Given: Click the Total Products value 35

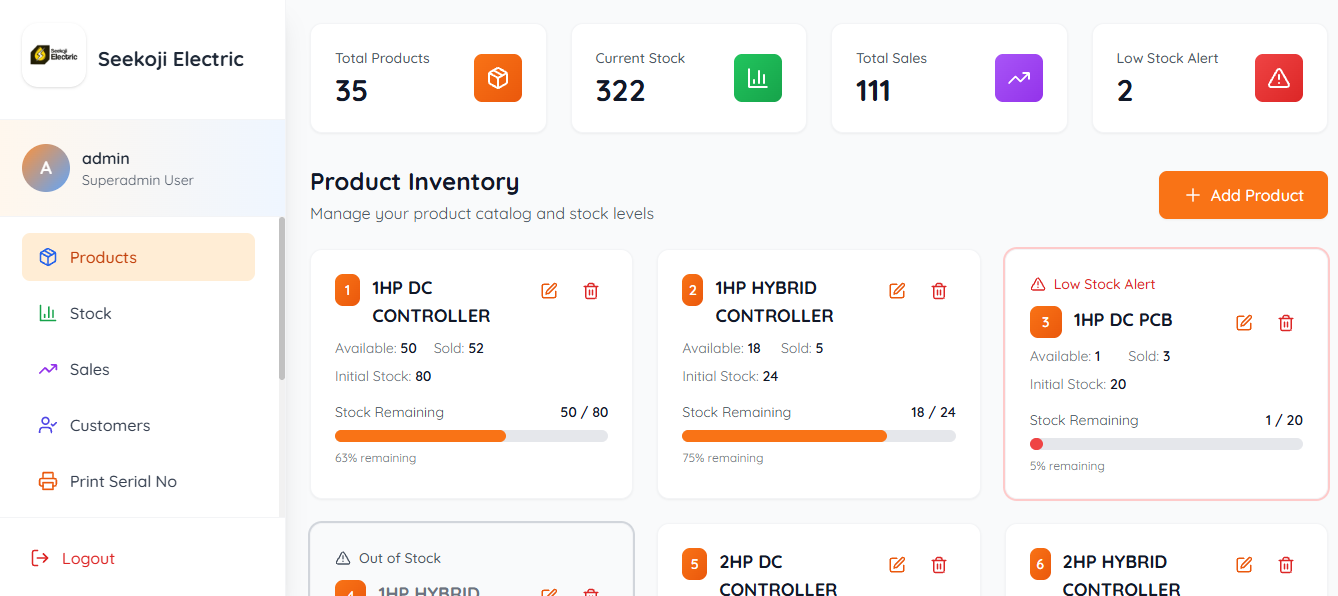Looking at the screenshot, I should point(352,91).
